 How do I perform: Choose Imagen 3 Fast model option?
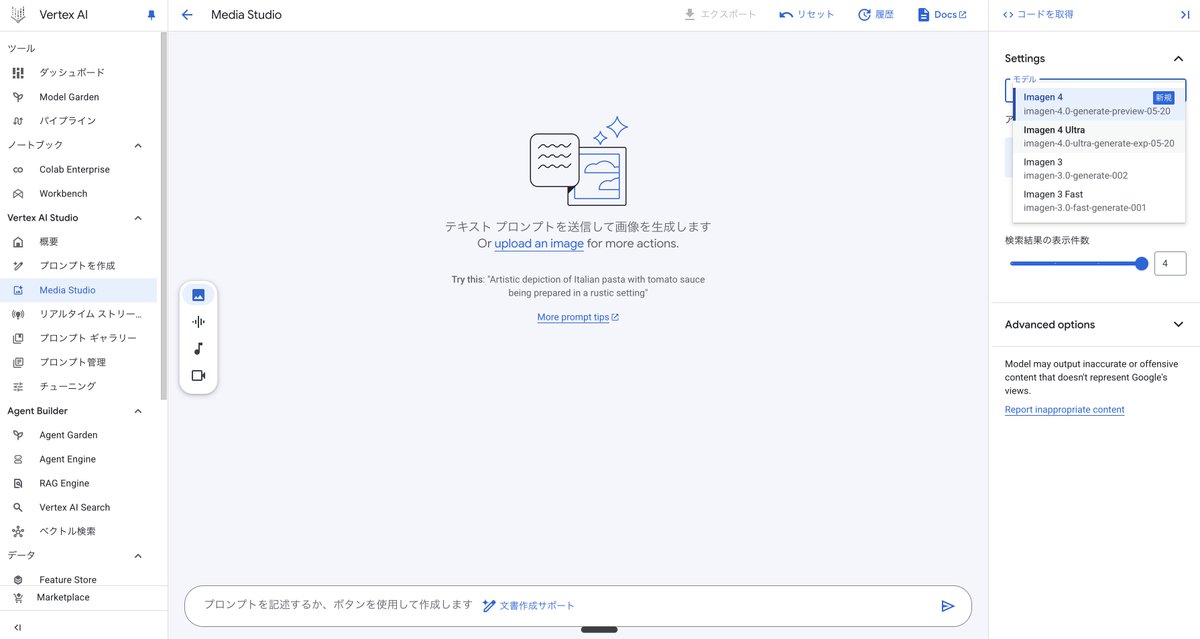pyautogui.click(x=1099, y=201)
